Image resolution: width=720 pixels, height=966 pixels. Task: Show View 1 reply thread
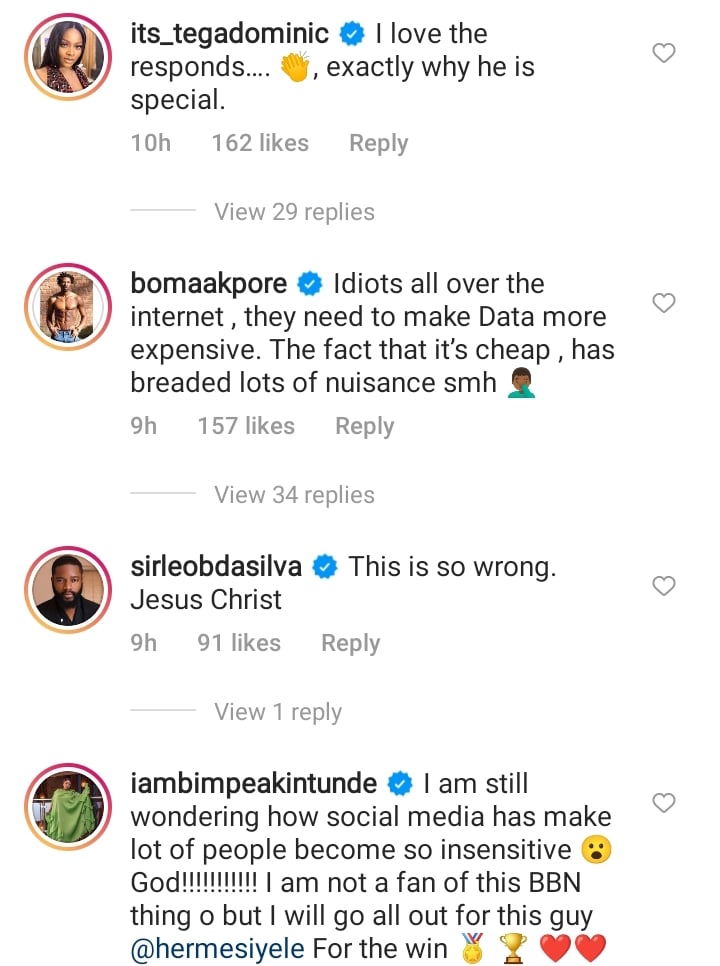[x=278, y=712]
